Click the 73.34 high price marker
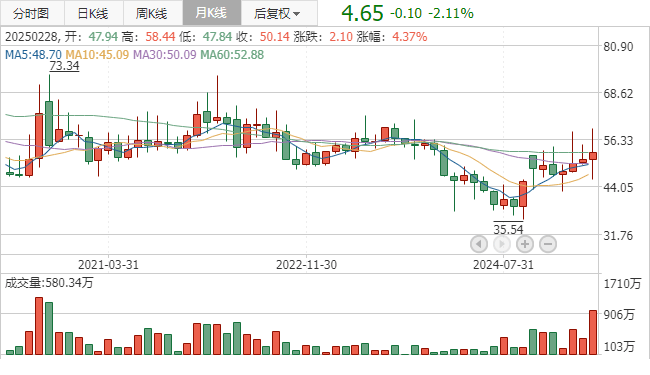 [x=64, y=66]
